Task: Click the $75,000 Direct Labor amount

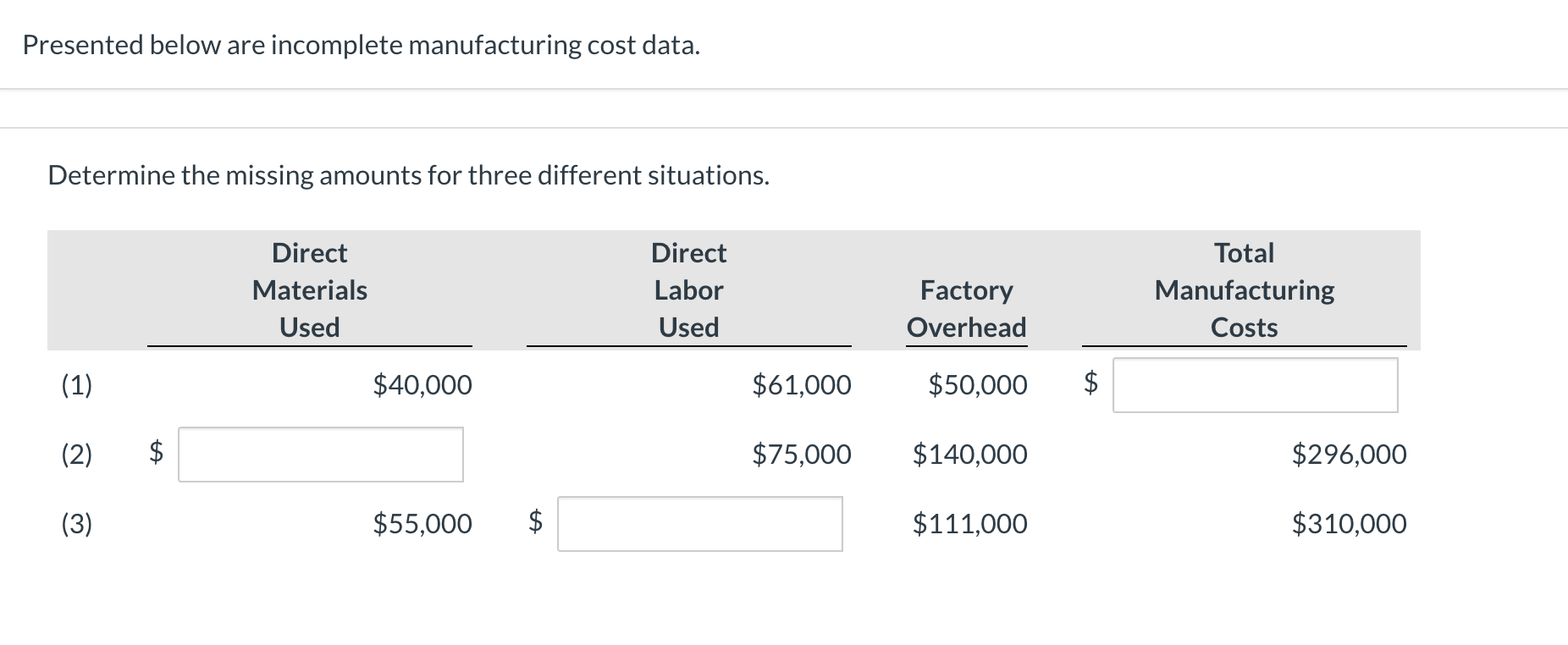Action: [801, 455]
